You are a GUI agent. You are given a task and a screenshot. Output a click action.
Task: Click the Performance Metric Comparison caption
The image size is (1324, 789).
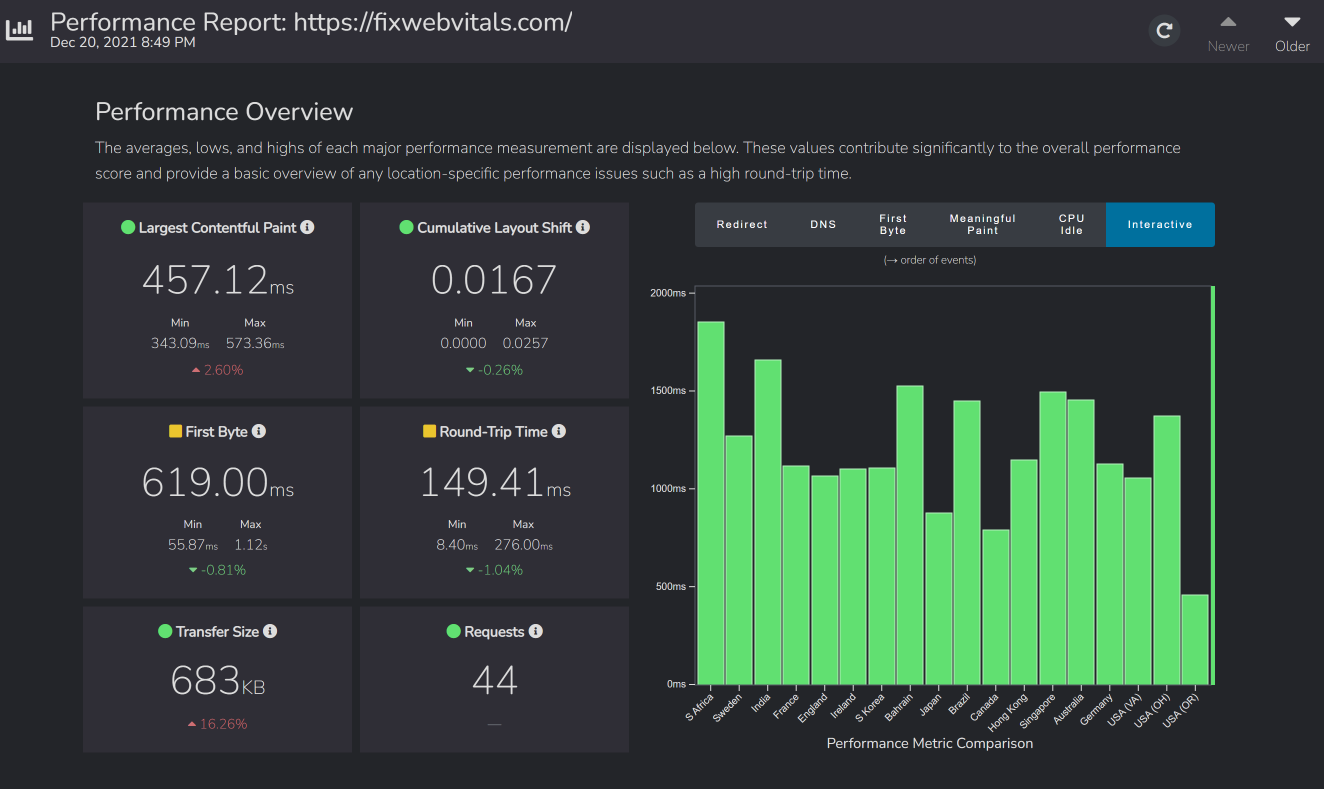[x=930, y=743]
